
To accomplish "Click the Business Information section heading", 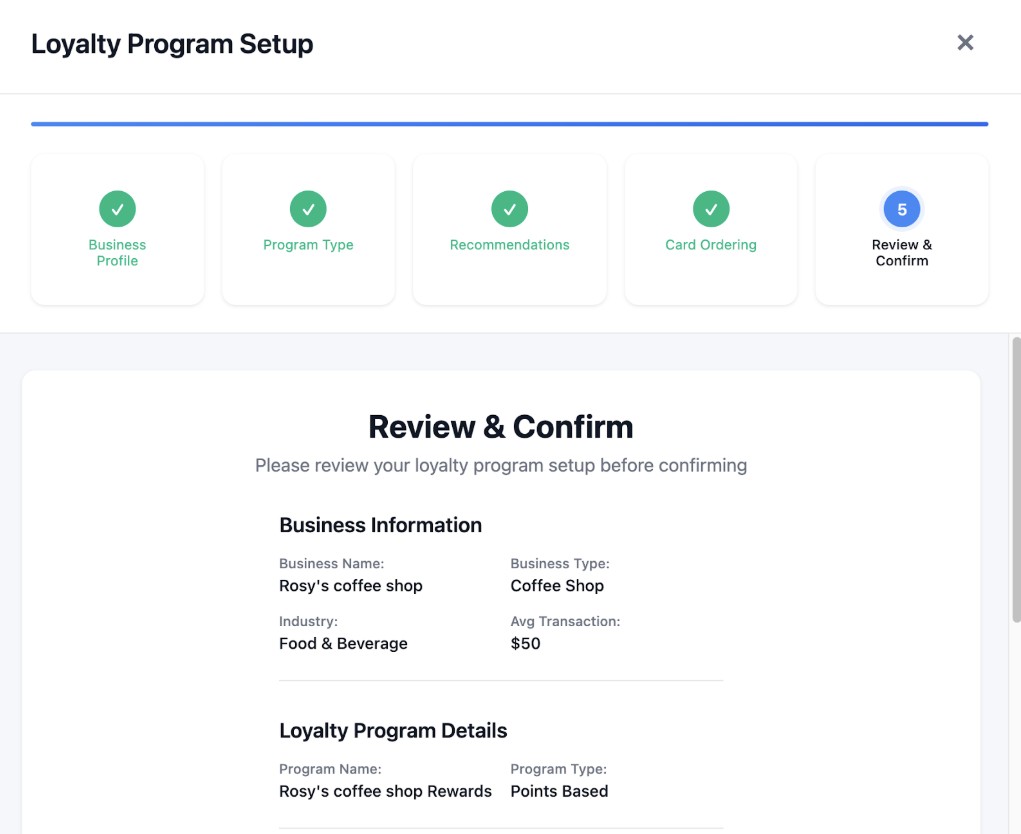I will click(x=380, y=525).
